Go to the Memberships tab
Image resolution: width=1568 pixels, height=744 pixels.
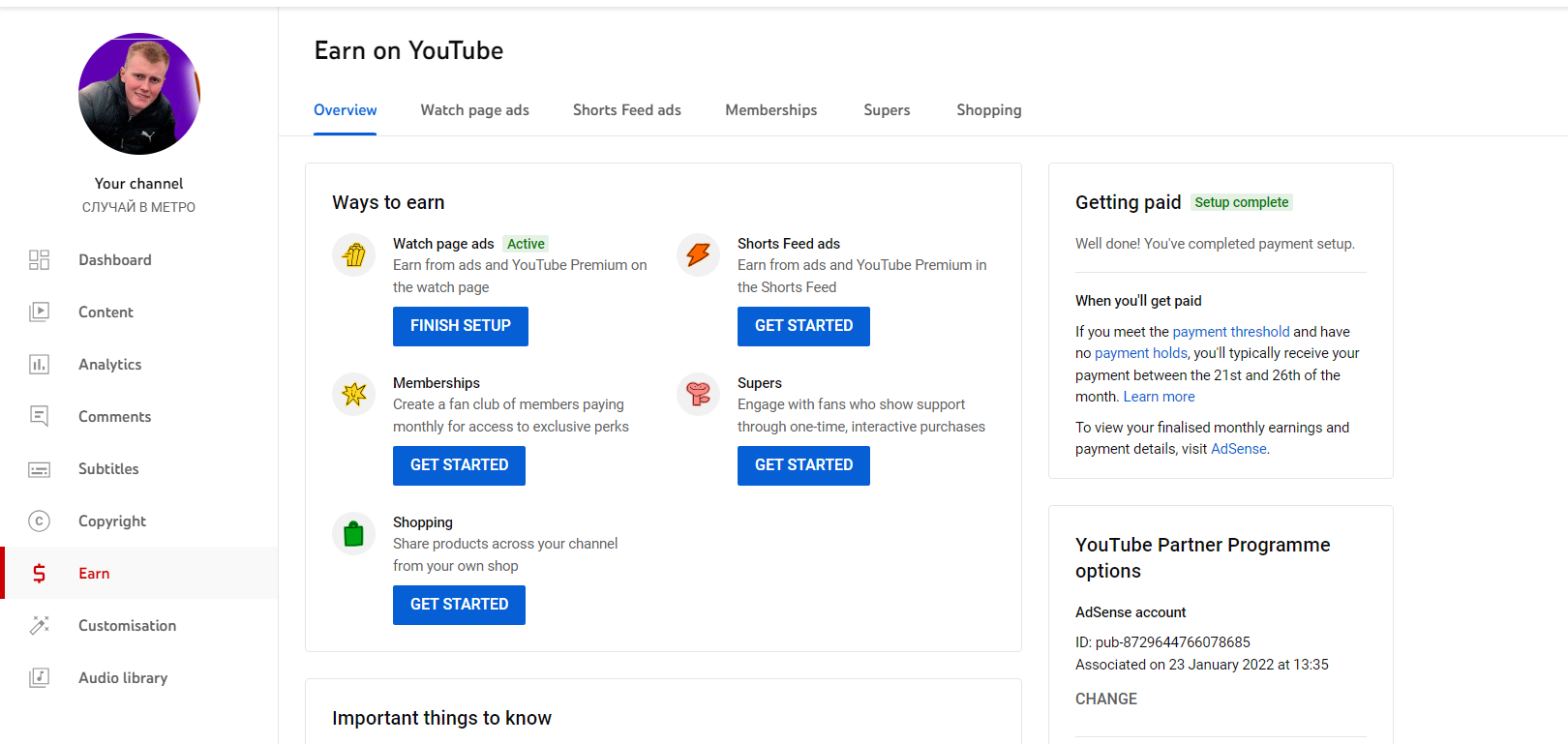[771, 110]
